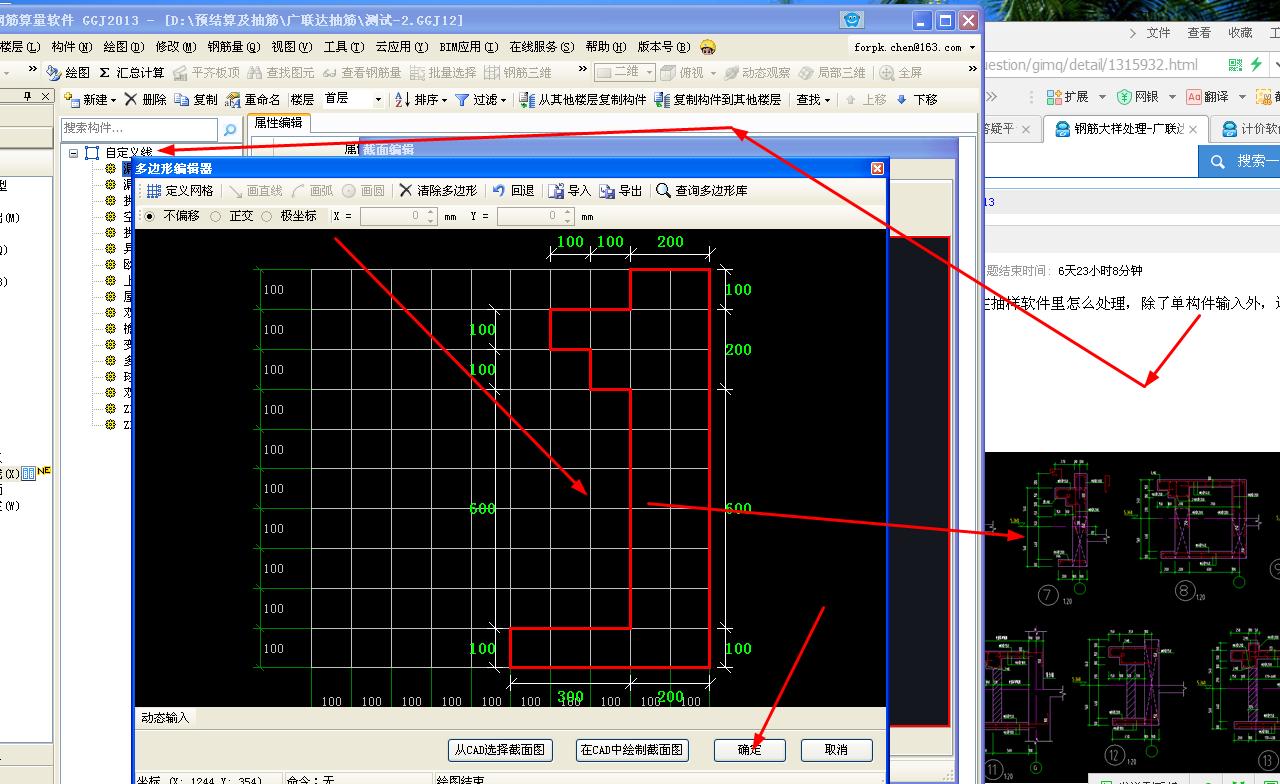Click the X coordinate input field
The image size is (1280, 784).
click(392, 216)
